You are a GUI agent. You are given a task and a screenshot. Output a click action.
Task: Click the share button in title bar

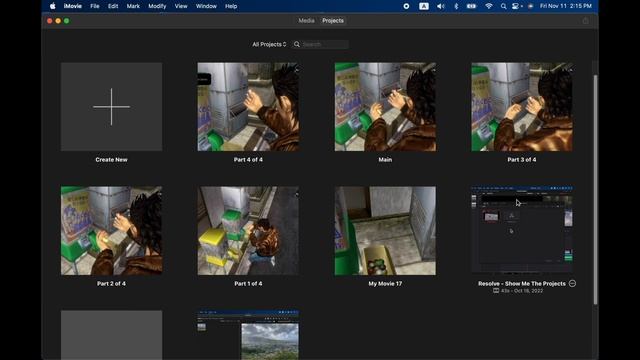[585, 20]
